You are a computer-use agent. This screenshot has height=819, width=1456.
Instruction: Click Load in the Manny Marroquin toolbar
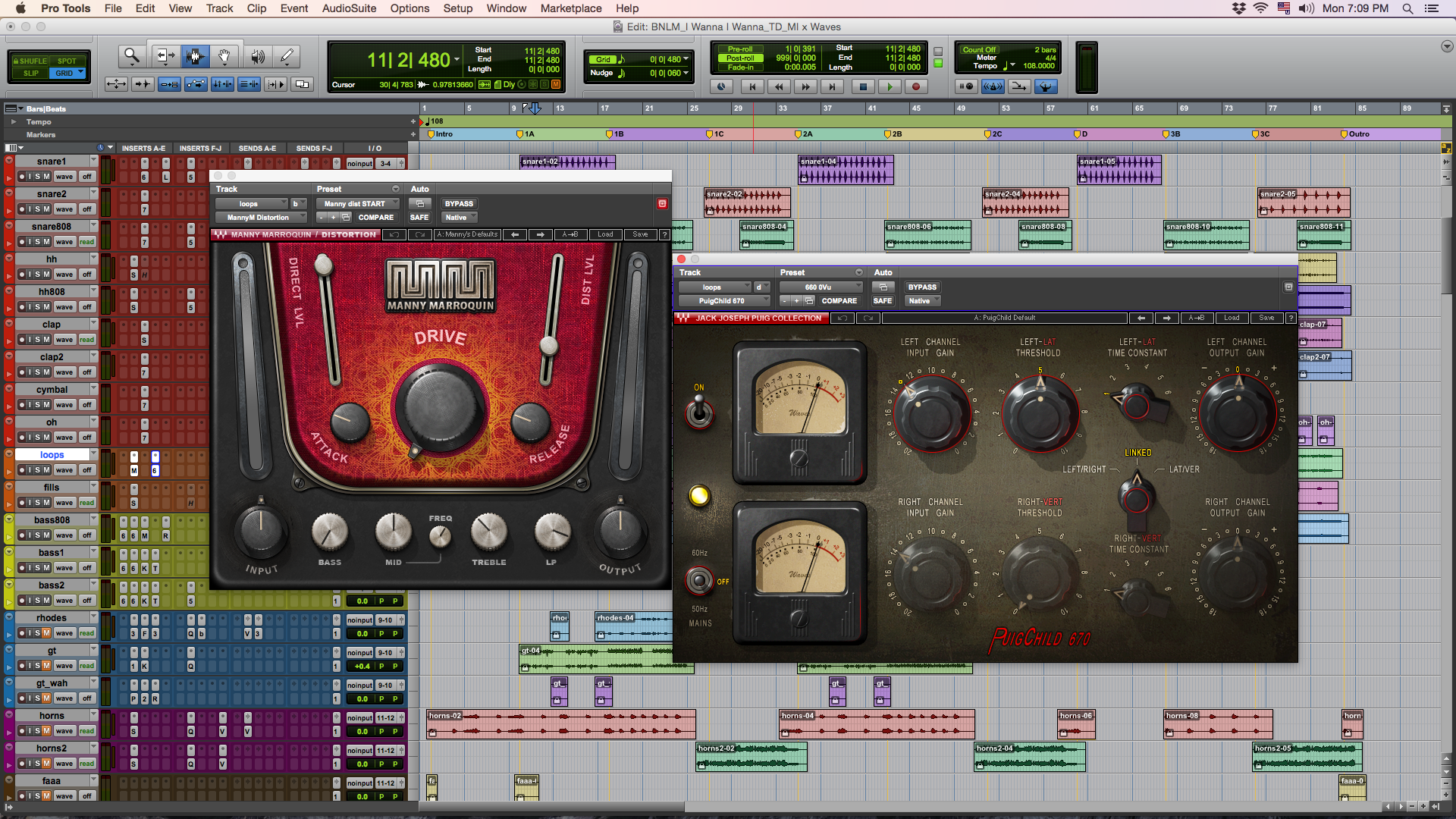tap(605, 234)
